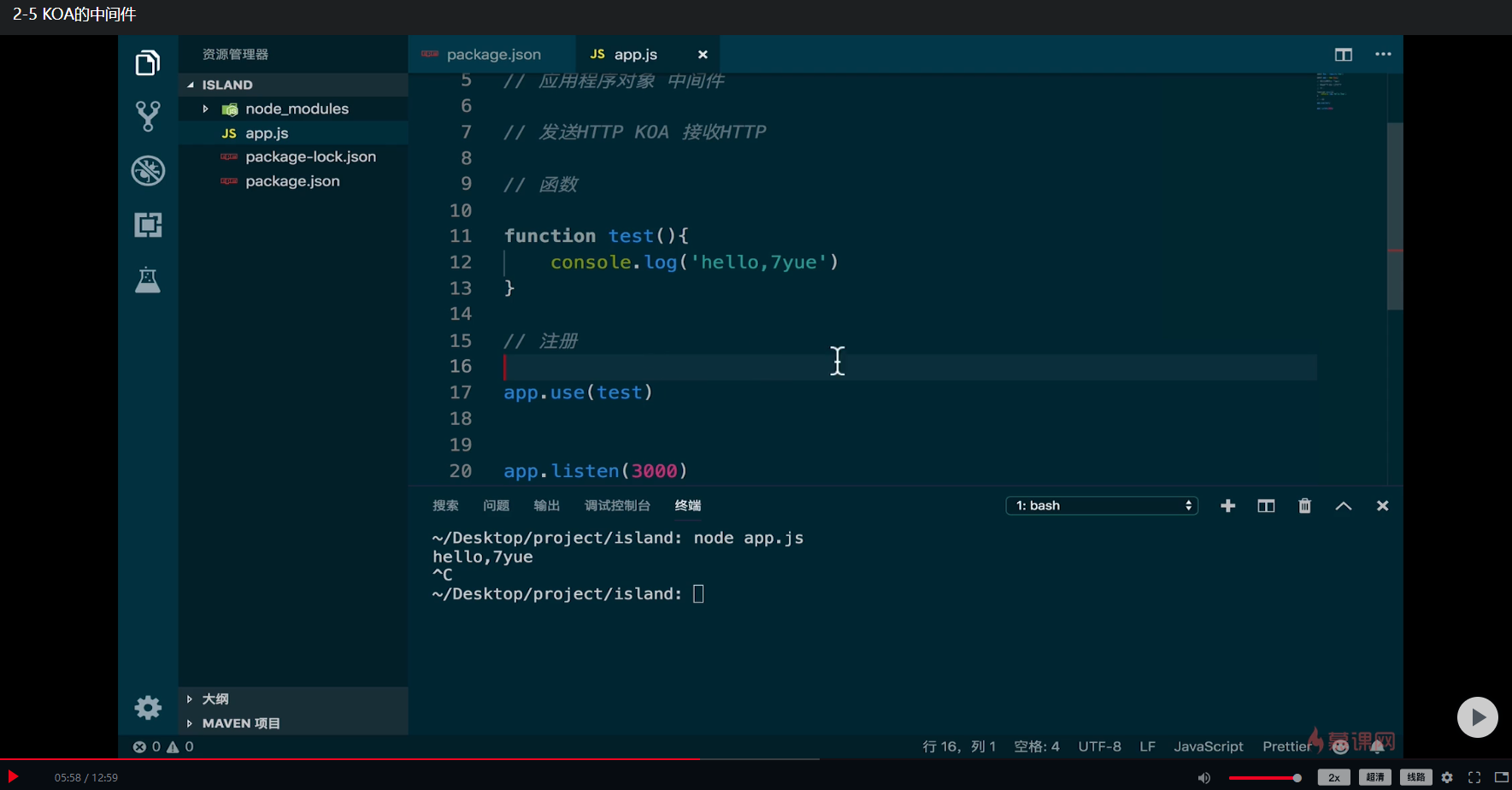1512x790 pixels.
Task: Switch to the package.json editor tab
Action: pos(492,55)
